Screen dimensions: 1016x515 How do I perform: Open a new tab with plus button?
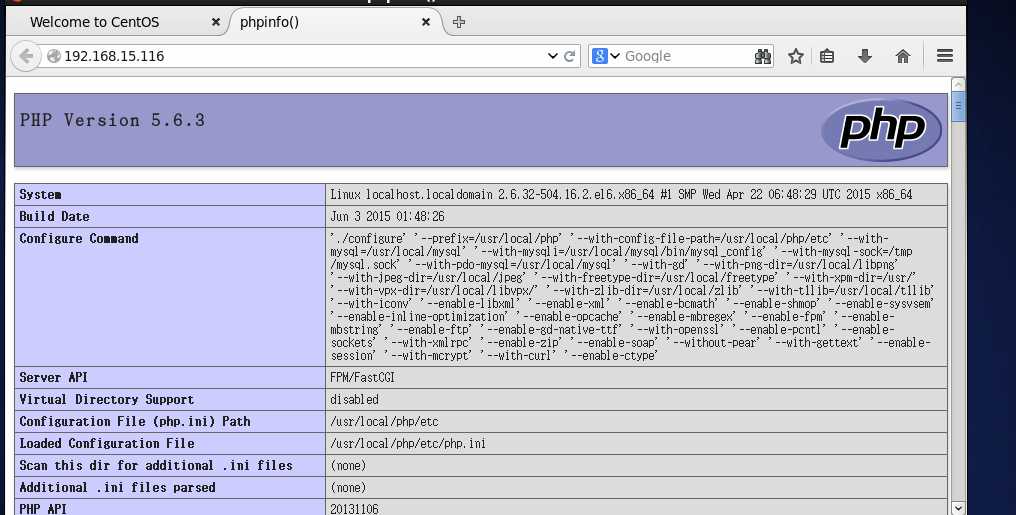[459, 22]
